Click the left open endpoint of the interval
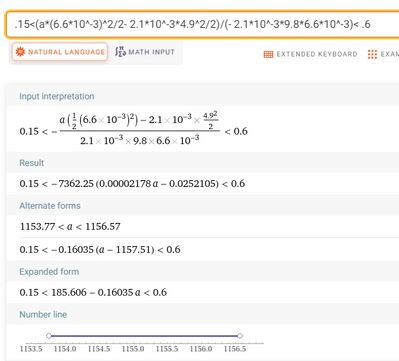The width and height of the screenshot is (399, 361). click(49, 336)
